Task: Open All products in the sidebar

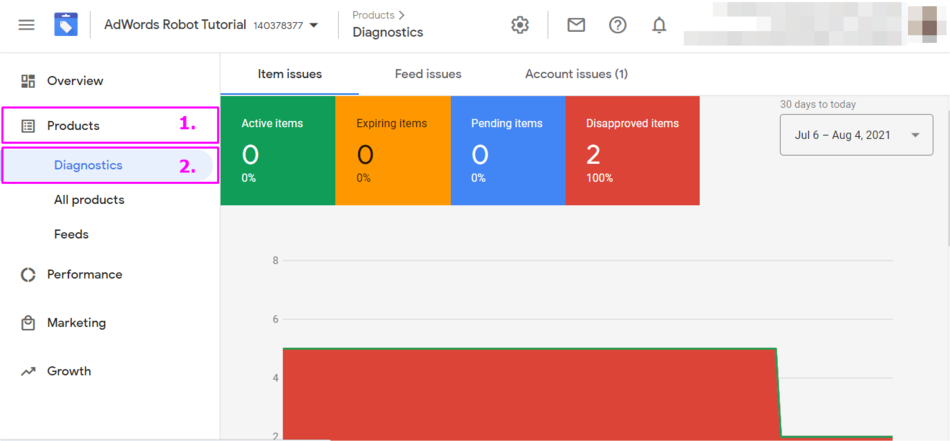Action: (89, 200)
